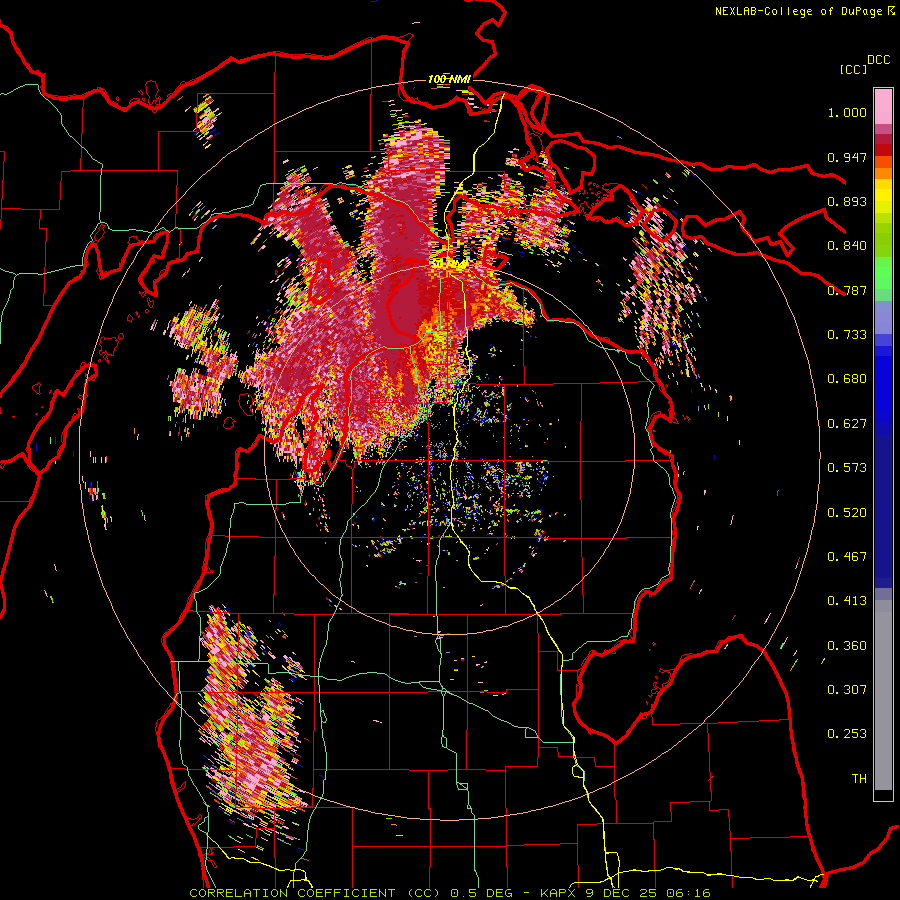Viewport: 900px width, 900px height.
Task: Select the 0.307 color bar value
Action: click(847, 690)
